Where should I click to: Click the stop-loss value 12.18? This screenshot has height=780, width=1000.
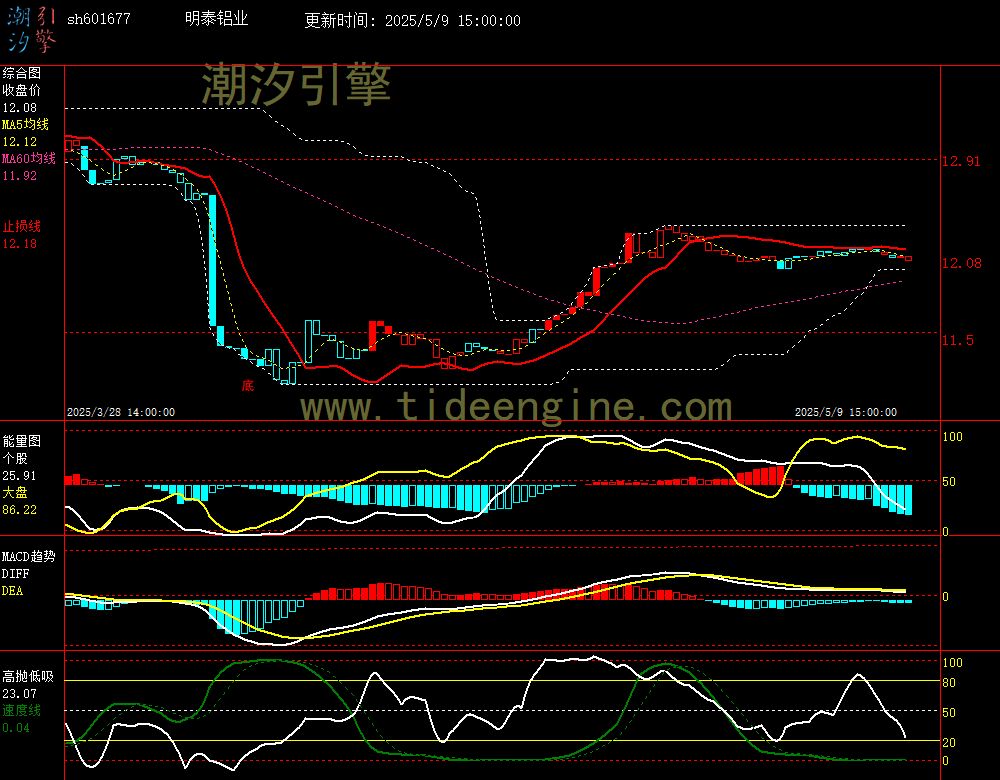click(20, 244)
